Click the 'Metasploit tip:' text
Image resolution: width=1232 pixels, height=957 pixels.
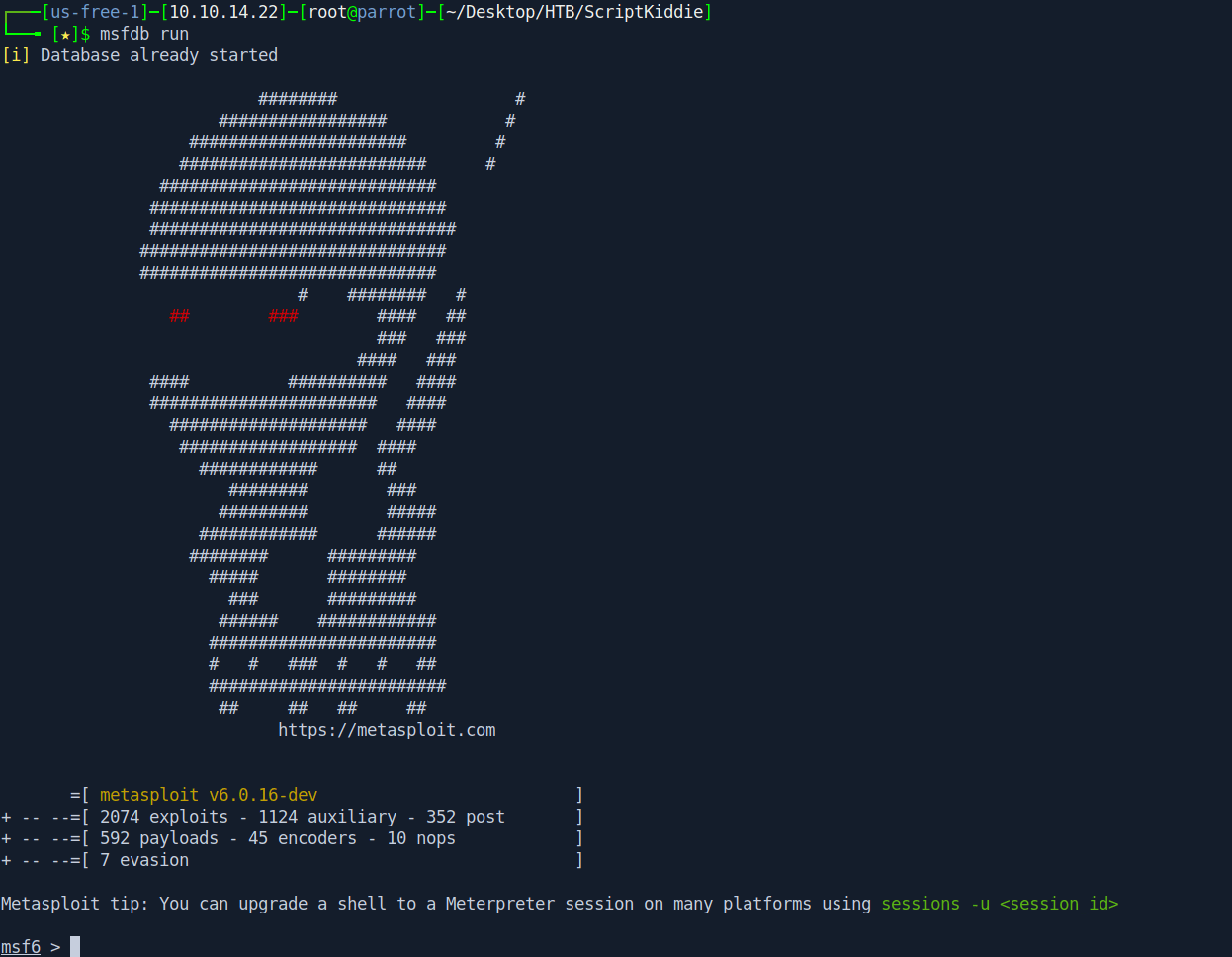point(75,904)
